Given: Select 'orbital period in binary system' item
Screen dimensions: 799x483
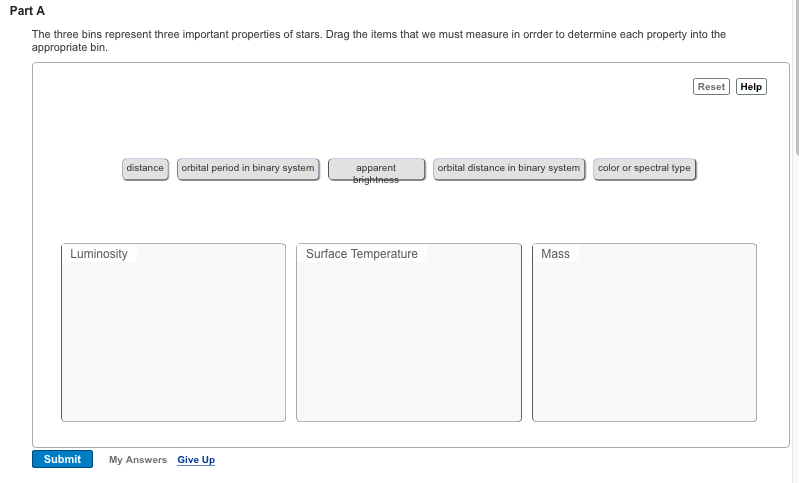Looking at the screenshot, I should click(x=248, y=168).
